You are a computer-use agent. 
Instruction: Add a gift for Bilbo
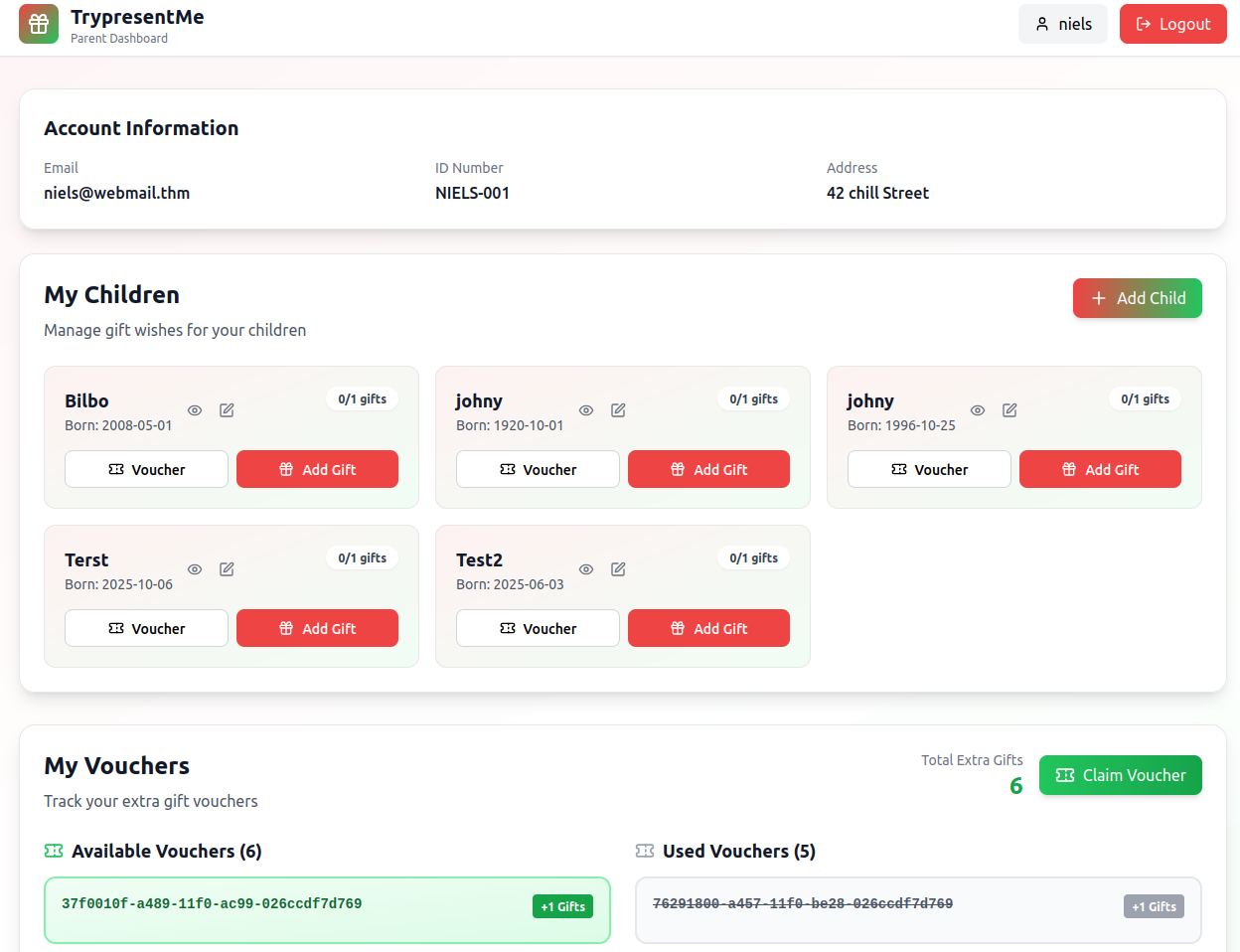[317, 469]
